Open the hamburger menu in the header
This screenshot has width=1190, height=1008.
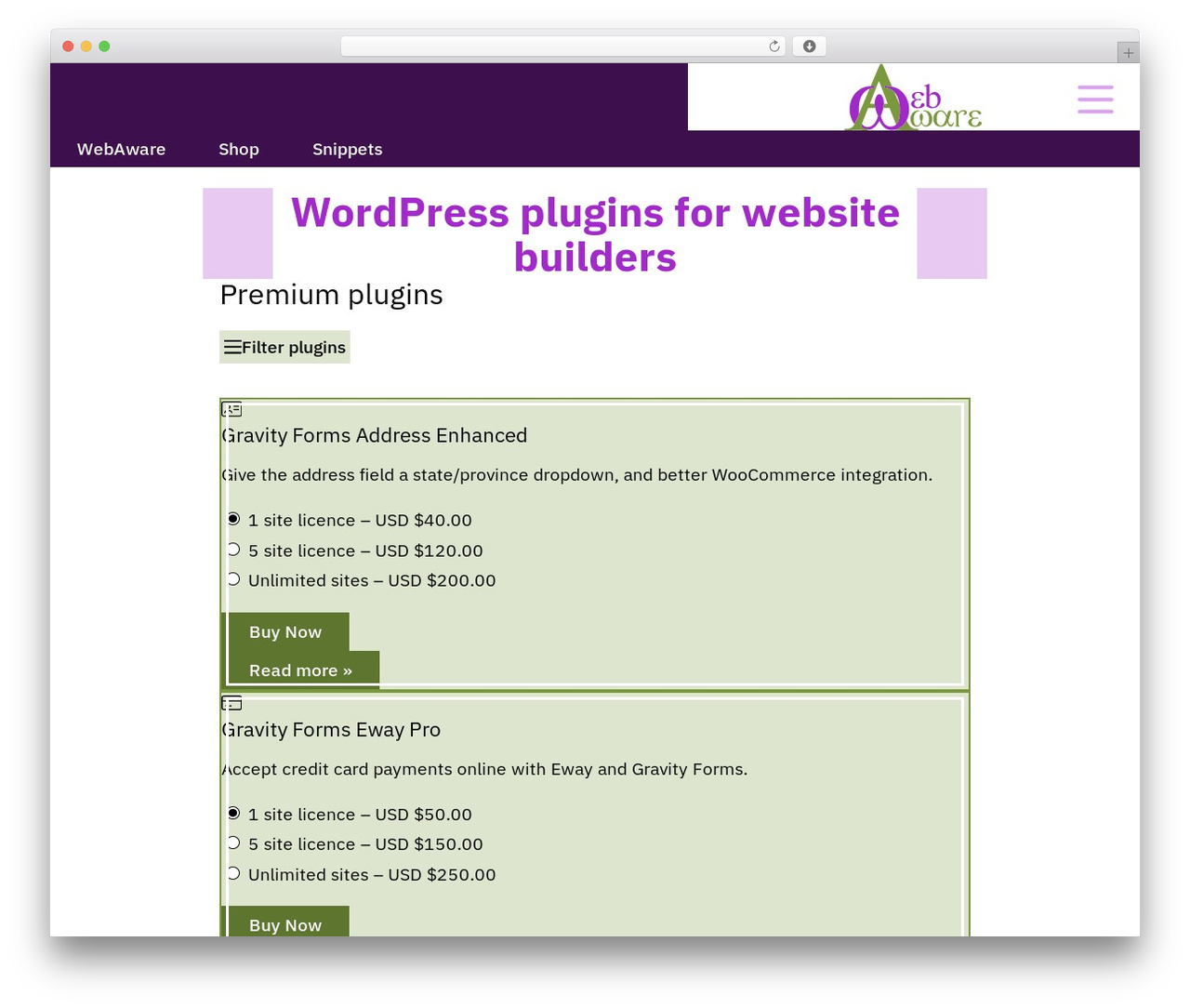click(1095, 99)
